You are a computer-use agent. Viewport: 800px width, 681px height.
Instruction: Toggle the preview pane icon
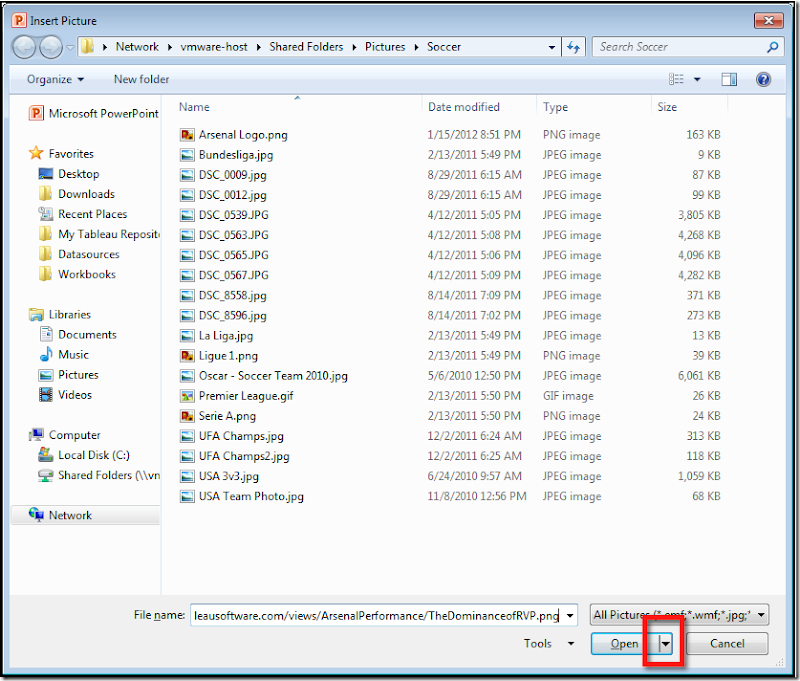pyautogui.click(x=729, y=79)
